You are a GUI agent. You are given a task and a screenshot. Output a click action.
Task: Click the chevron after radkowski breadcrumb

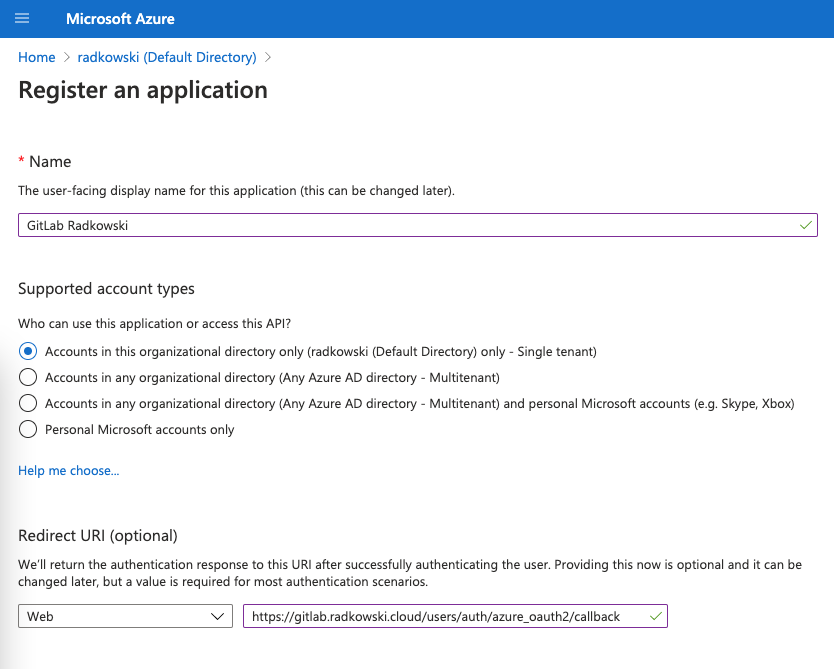pyautogui.click(x=268, y=57)
